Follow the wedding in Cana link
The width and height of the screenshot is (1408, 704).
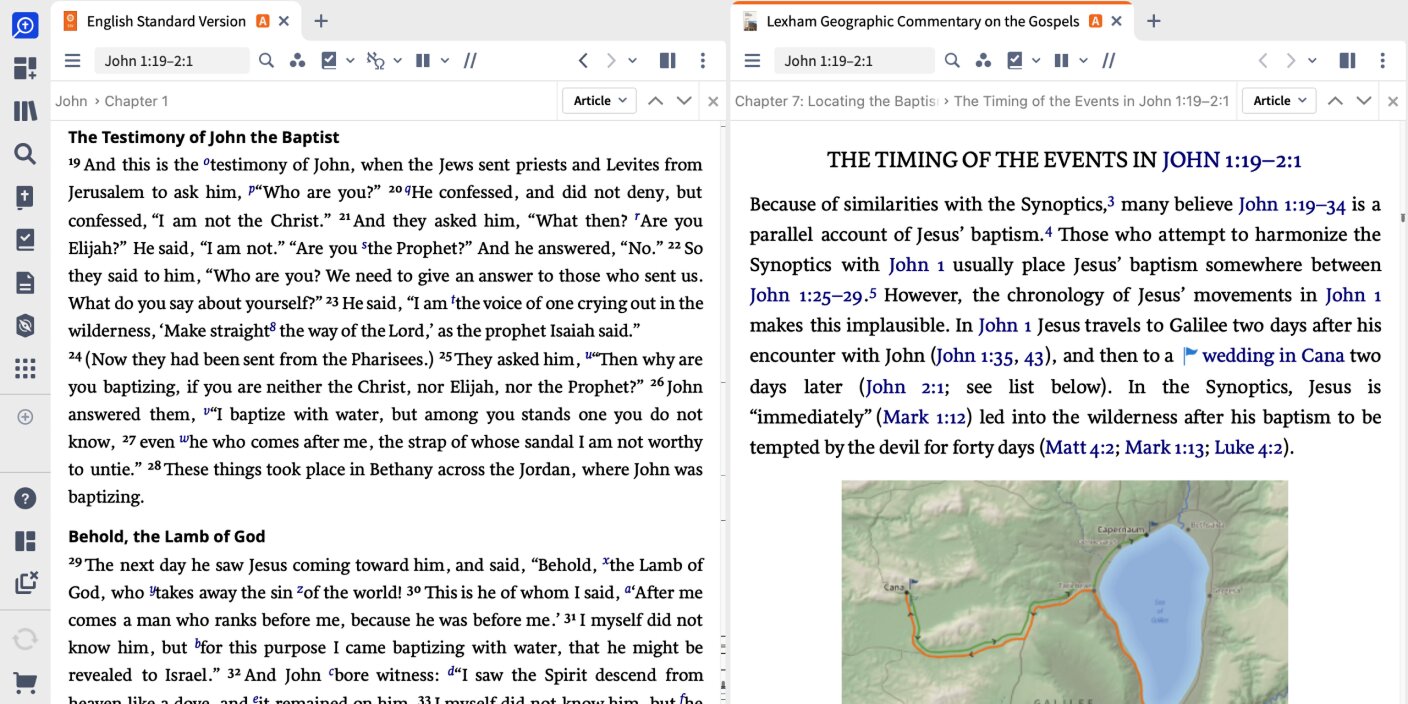[1273, 356]
